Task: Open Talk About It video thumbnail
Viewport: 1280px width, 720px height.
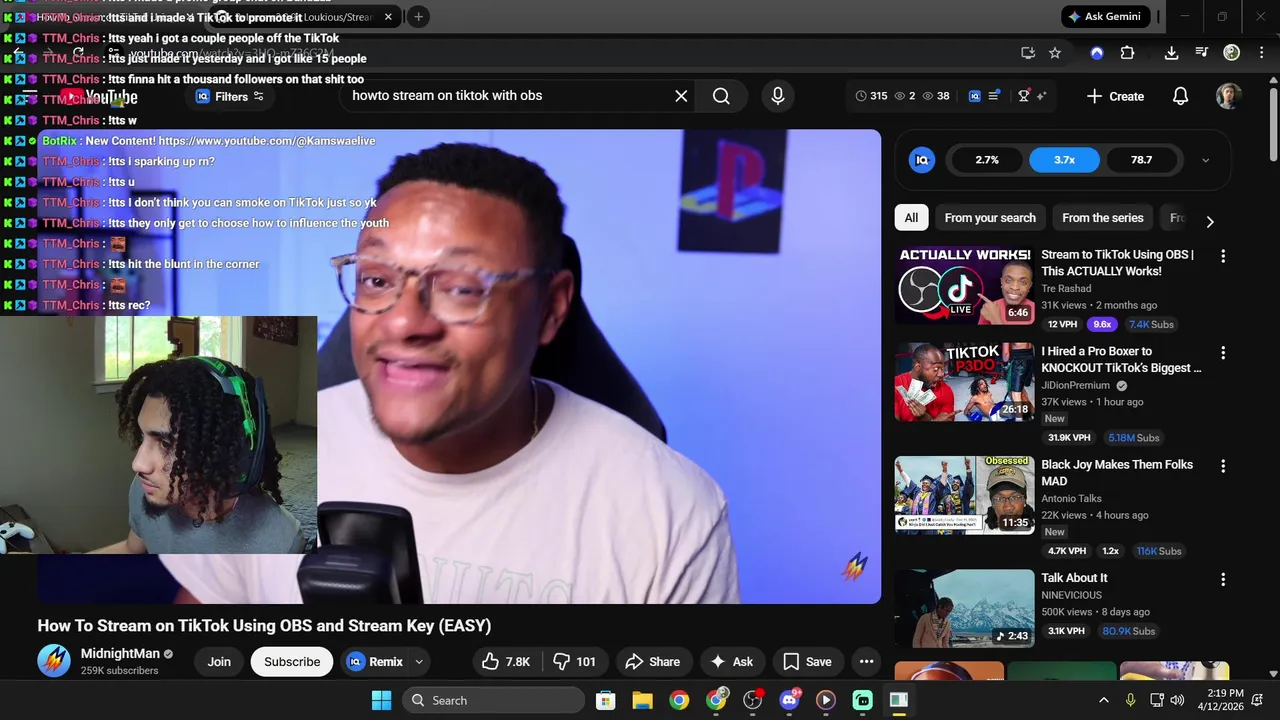Action: point(964,609)
